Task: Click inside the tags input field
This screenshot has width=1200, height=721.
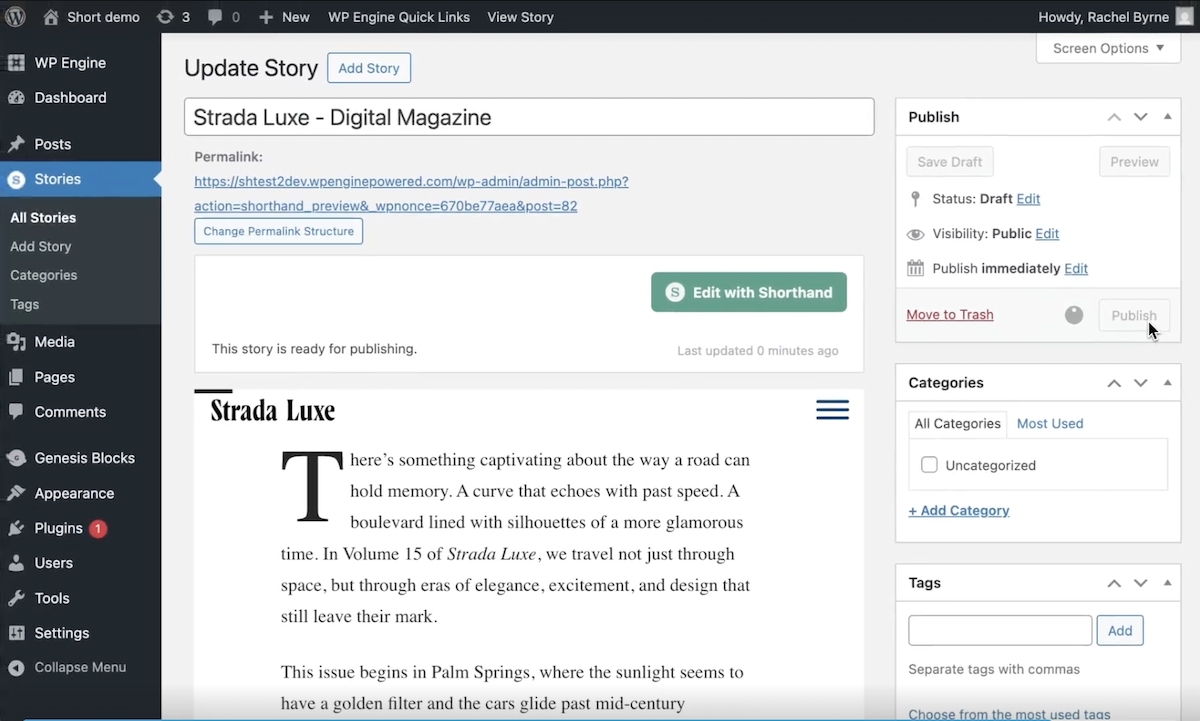Action: 999,630
